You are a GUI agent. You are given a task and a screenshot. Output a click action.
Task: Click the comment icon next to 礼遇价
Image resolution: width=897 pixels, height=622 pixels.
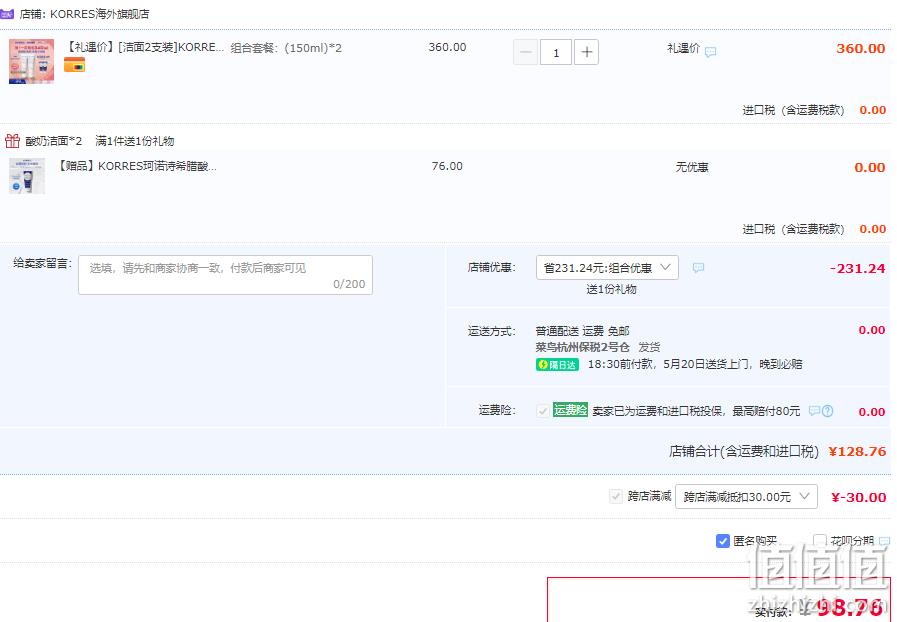[711, 52]
